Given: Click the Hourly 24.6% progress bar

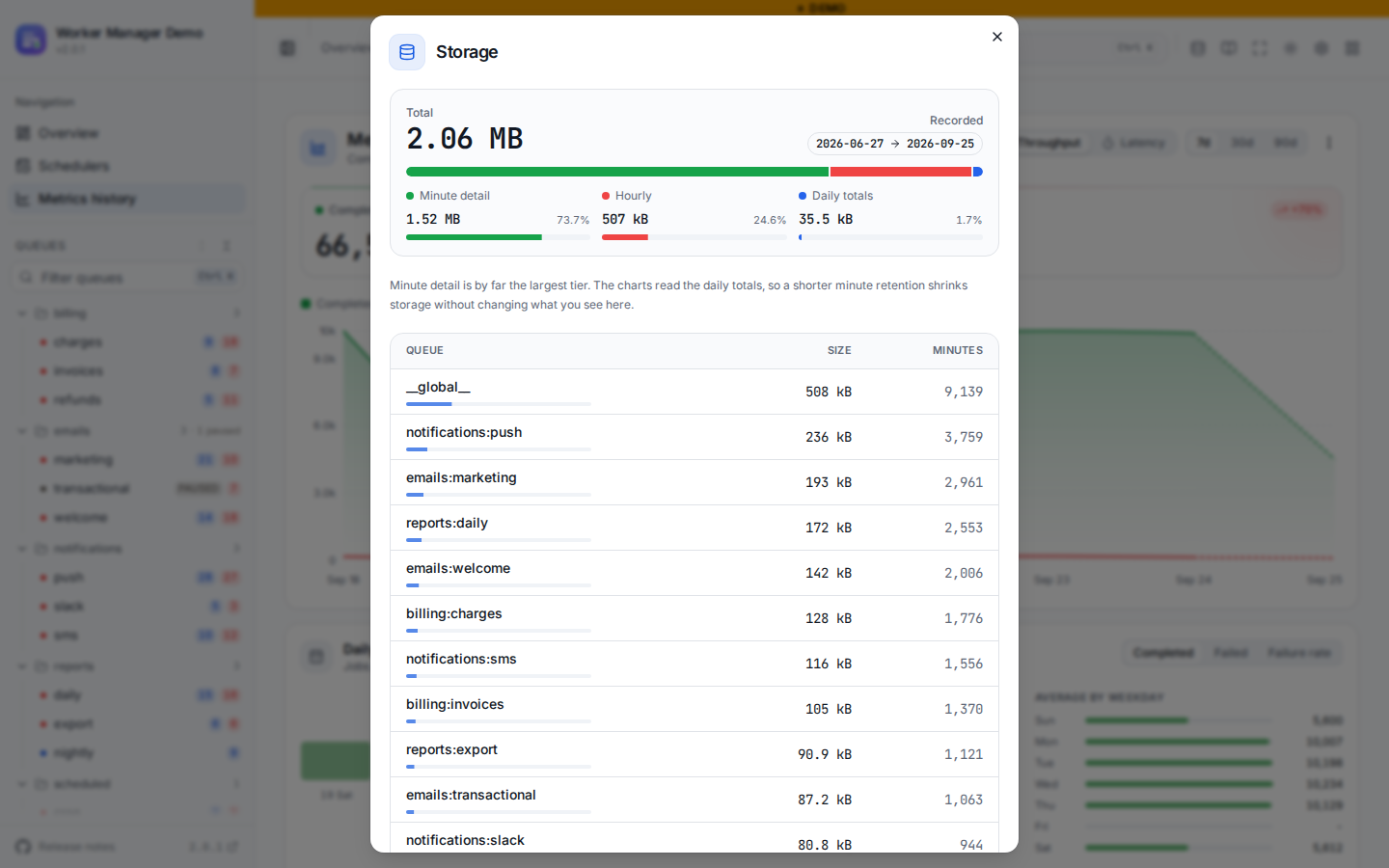Looking at the screenshot, I should (x=694, y=237).
